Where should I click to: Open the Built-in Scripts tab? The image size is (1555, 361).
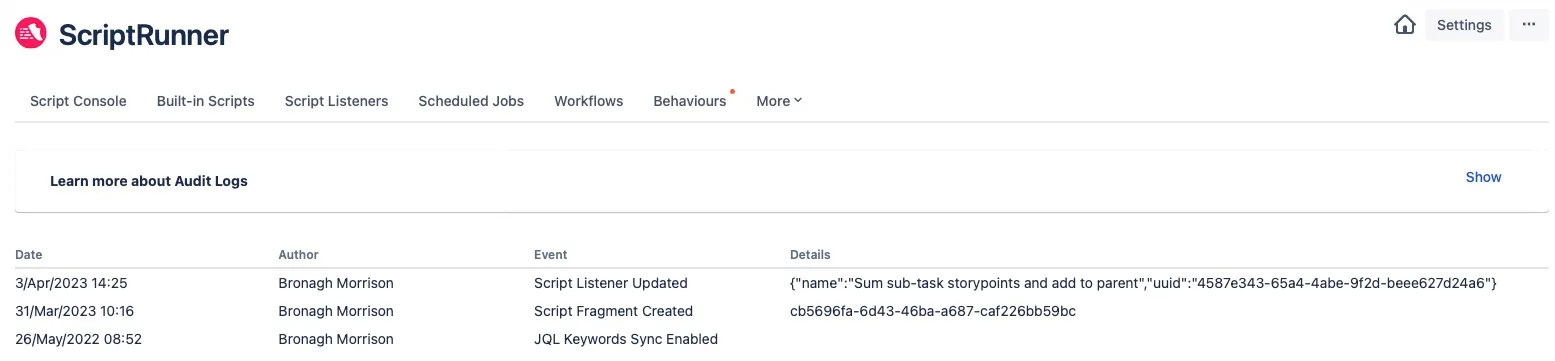pos(206,101)
